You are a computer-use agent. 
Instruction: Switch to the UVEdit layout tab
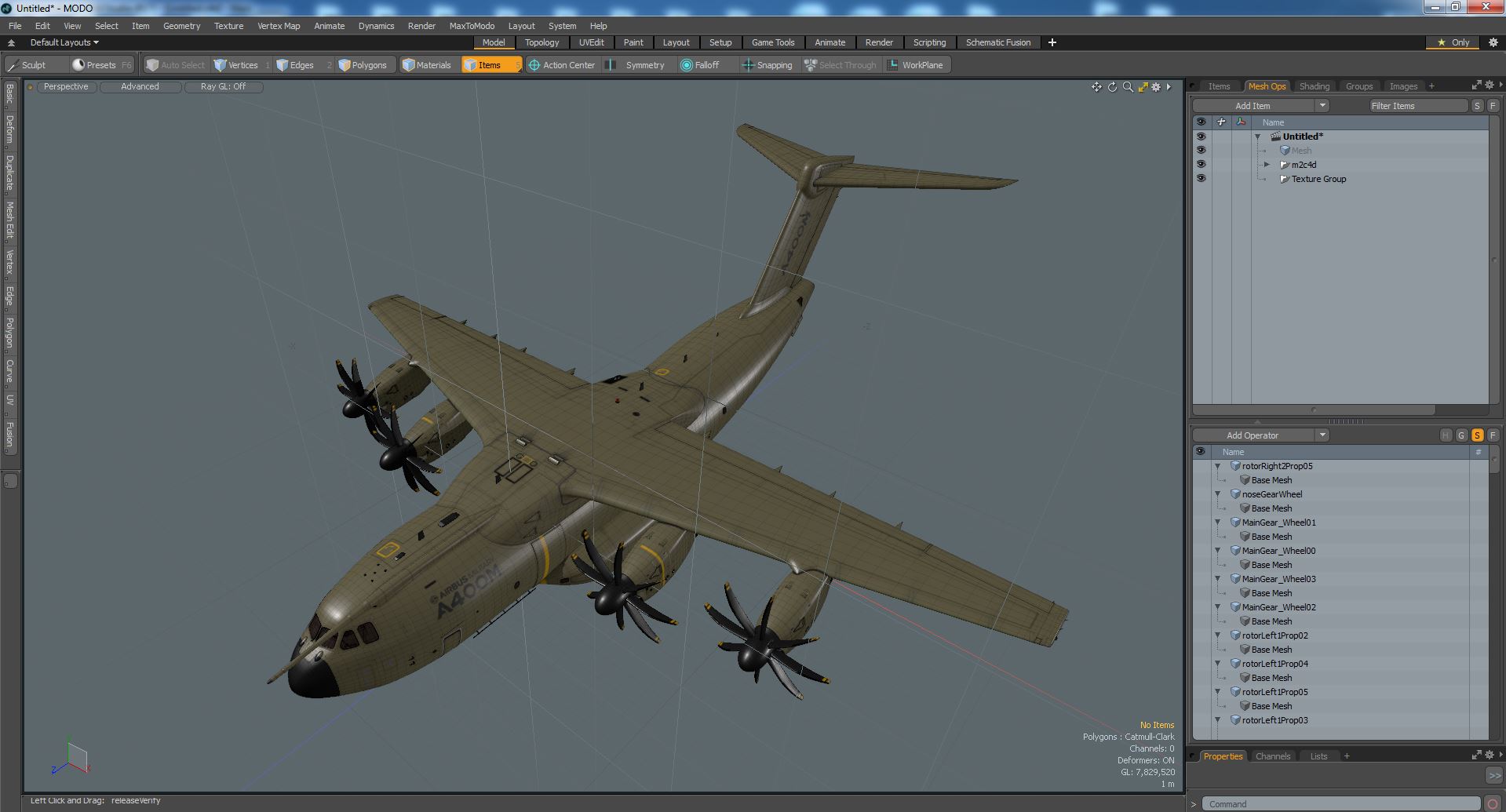(591, 42)
